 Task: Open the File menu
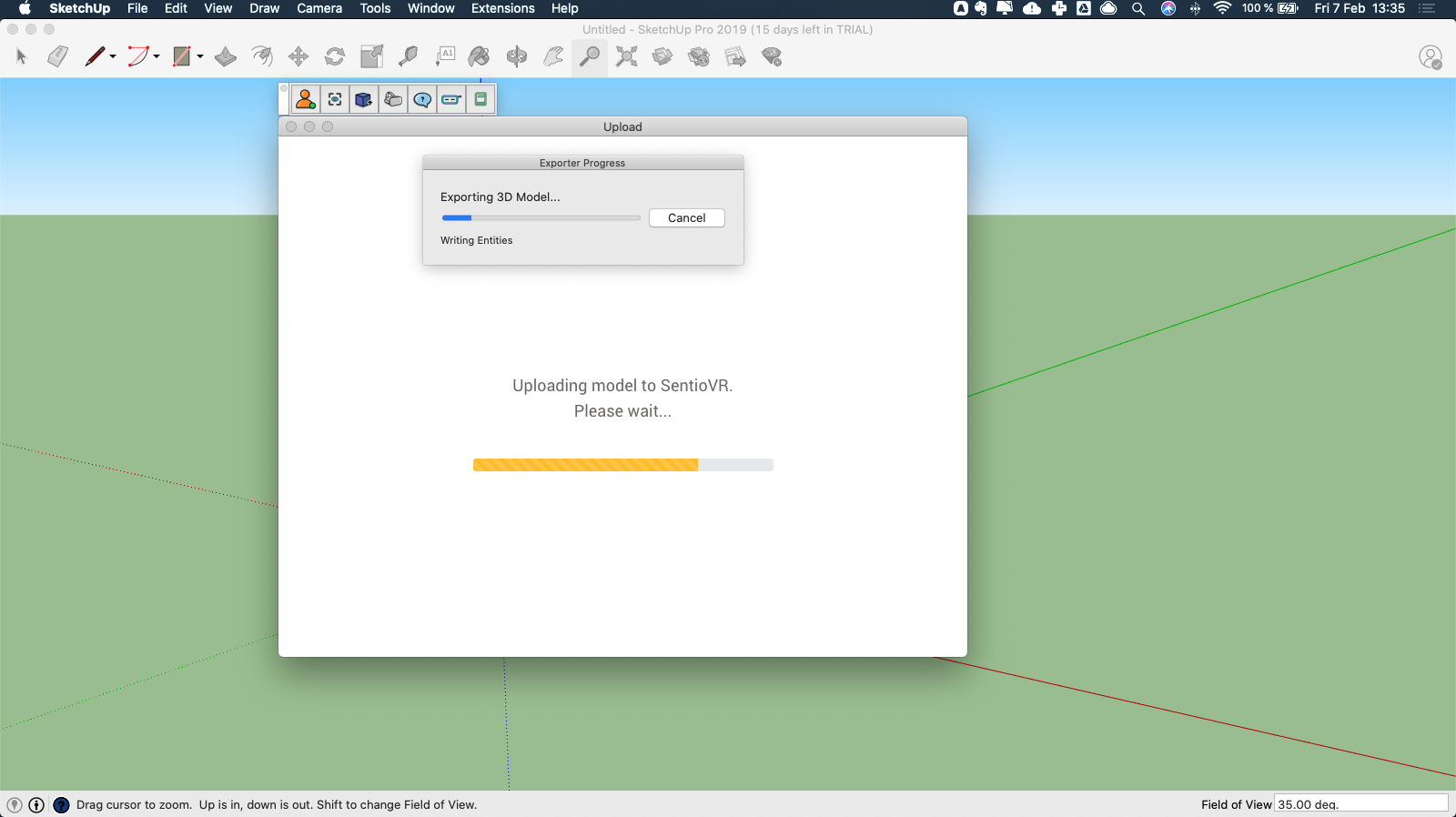tap(137, 8)
